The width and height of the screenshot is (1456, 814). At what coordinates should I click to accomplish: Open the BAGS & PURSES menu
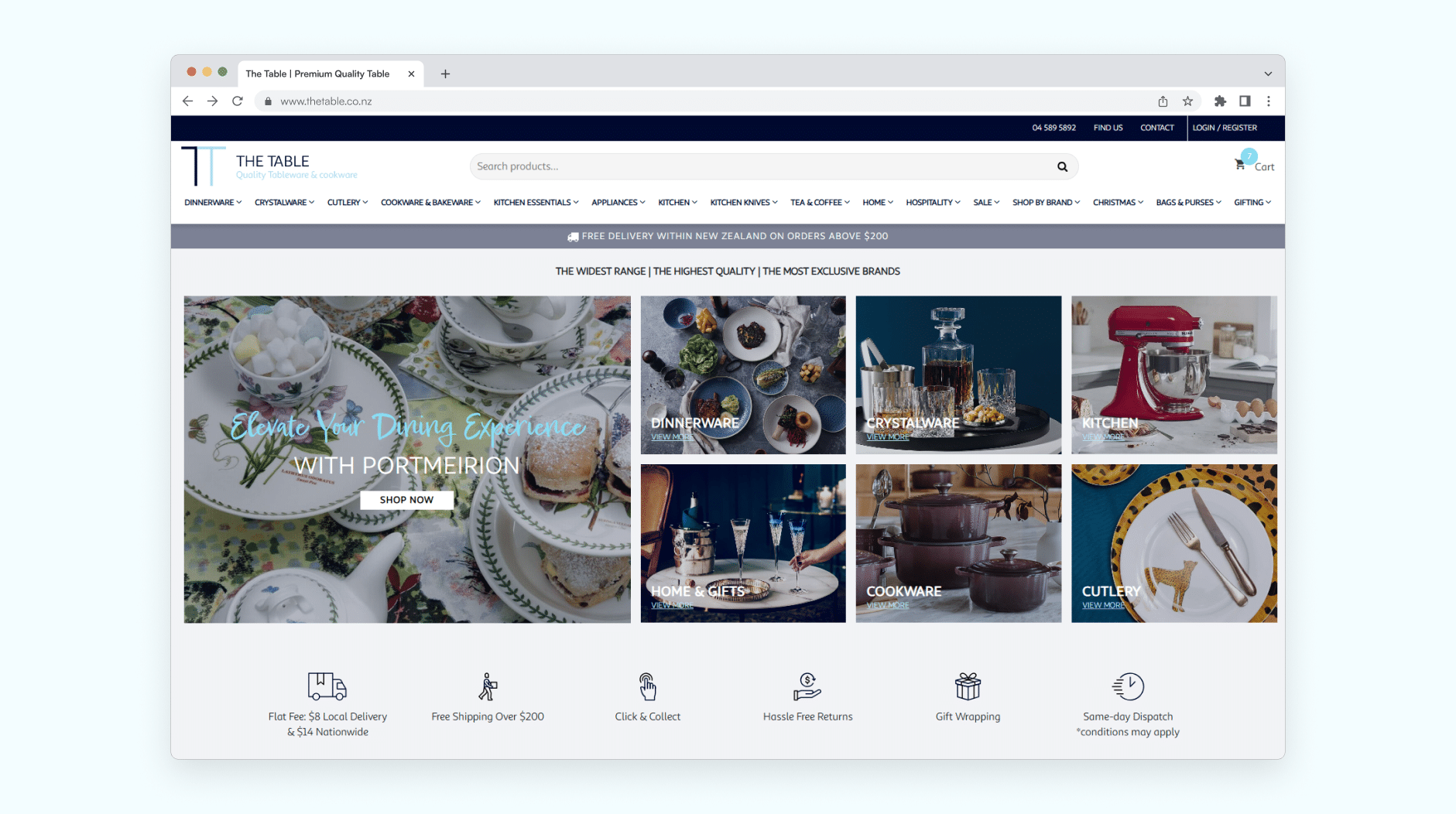[1188, 203]
